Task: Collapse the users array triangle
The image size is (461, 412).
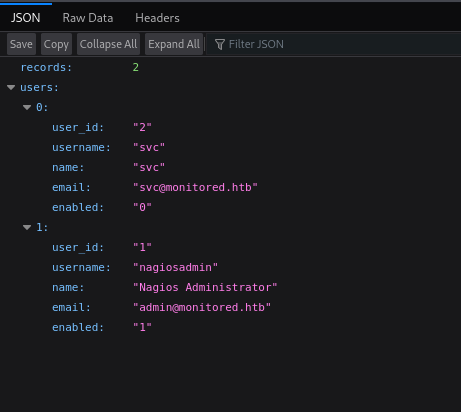Action: click(11, 88)
